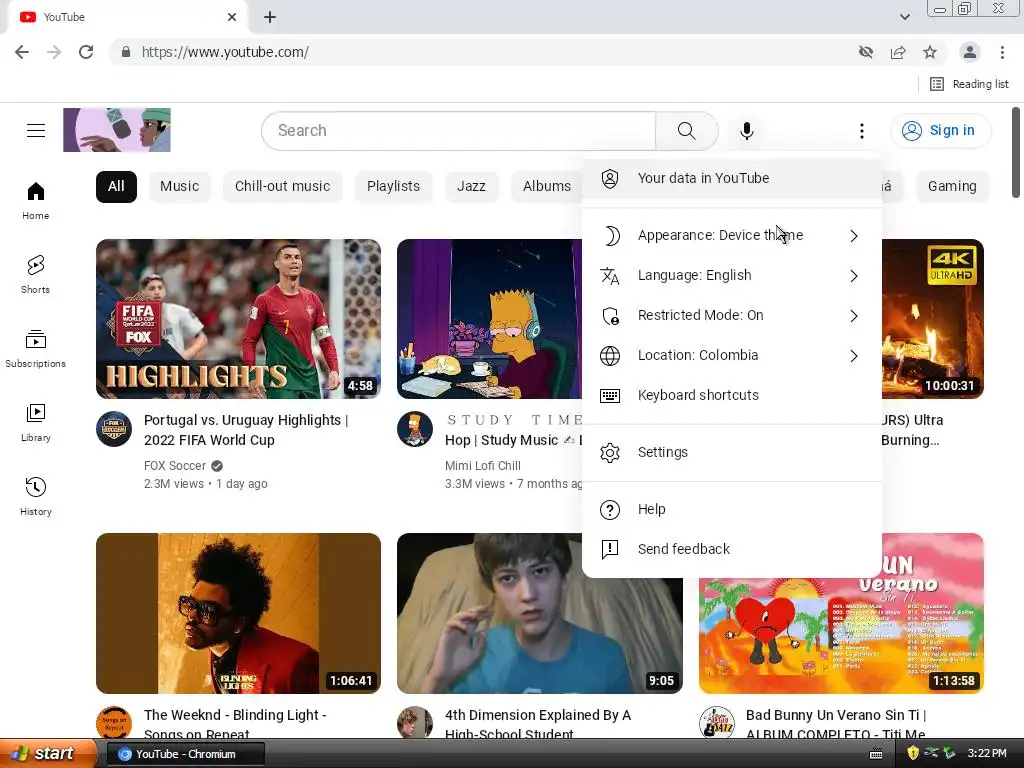Expand chevron beside Appearance

pos(854,236)
